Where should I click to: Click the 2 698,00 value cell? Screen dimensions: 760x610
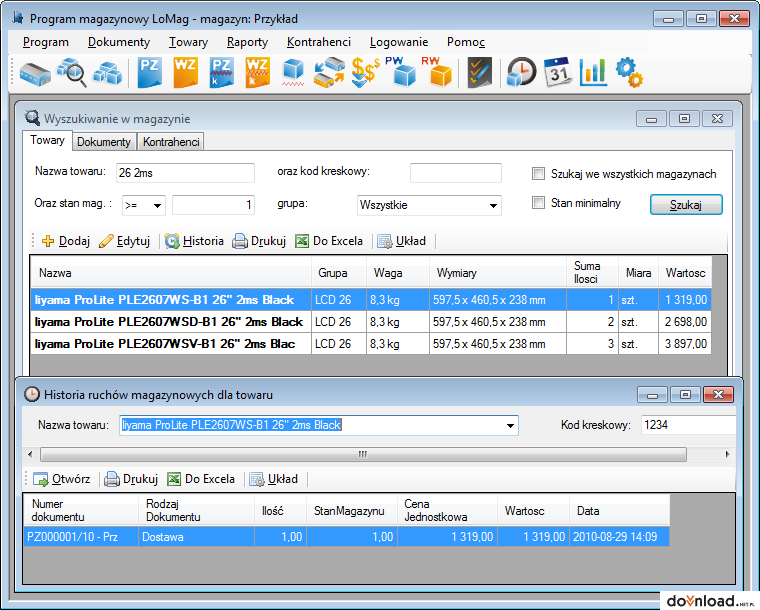click(685, 322)
